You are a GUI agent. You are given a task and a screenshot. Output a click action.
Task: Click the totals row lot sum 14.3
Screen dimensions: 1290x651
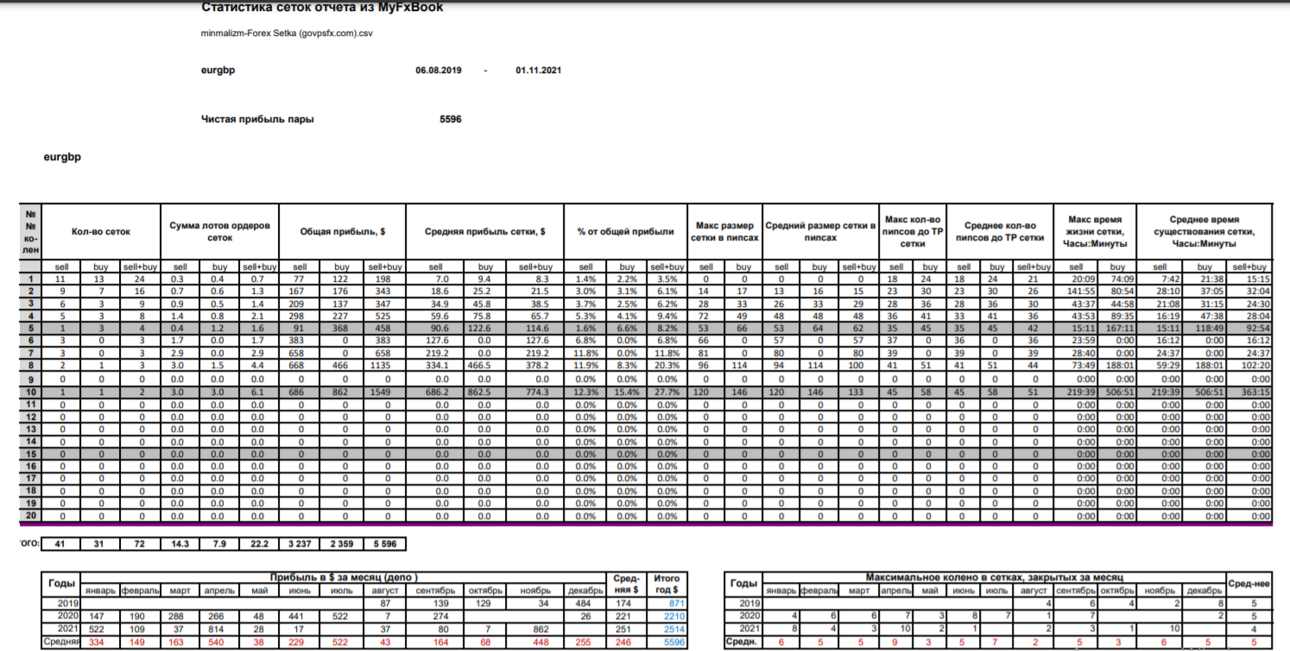(181, 544)
